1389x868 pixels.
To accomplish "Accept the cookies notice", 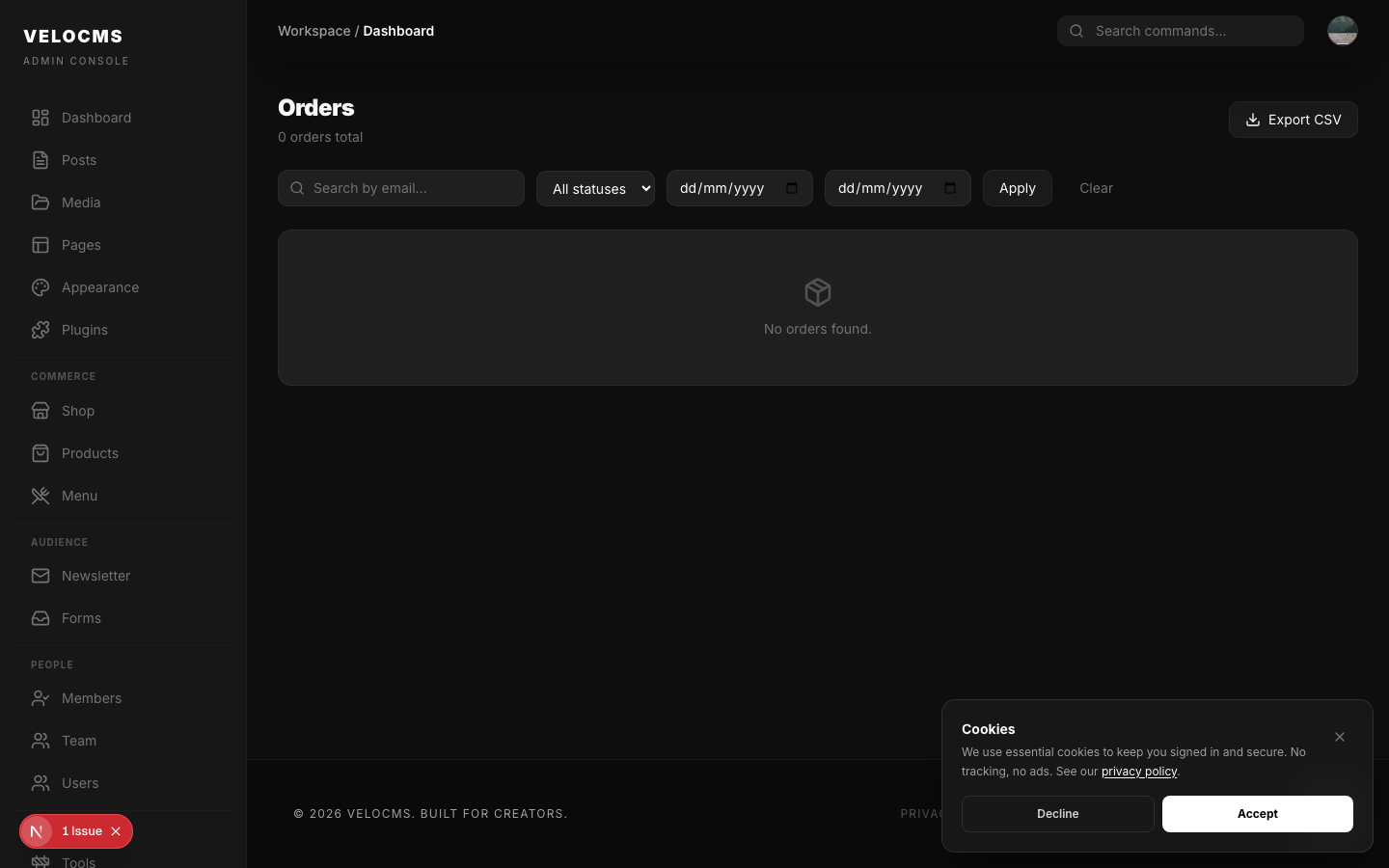I will 1257,814.
